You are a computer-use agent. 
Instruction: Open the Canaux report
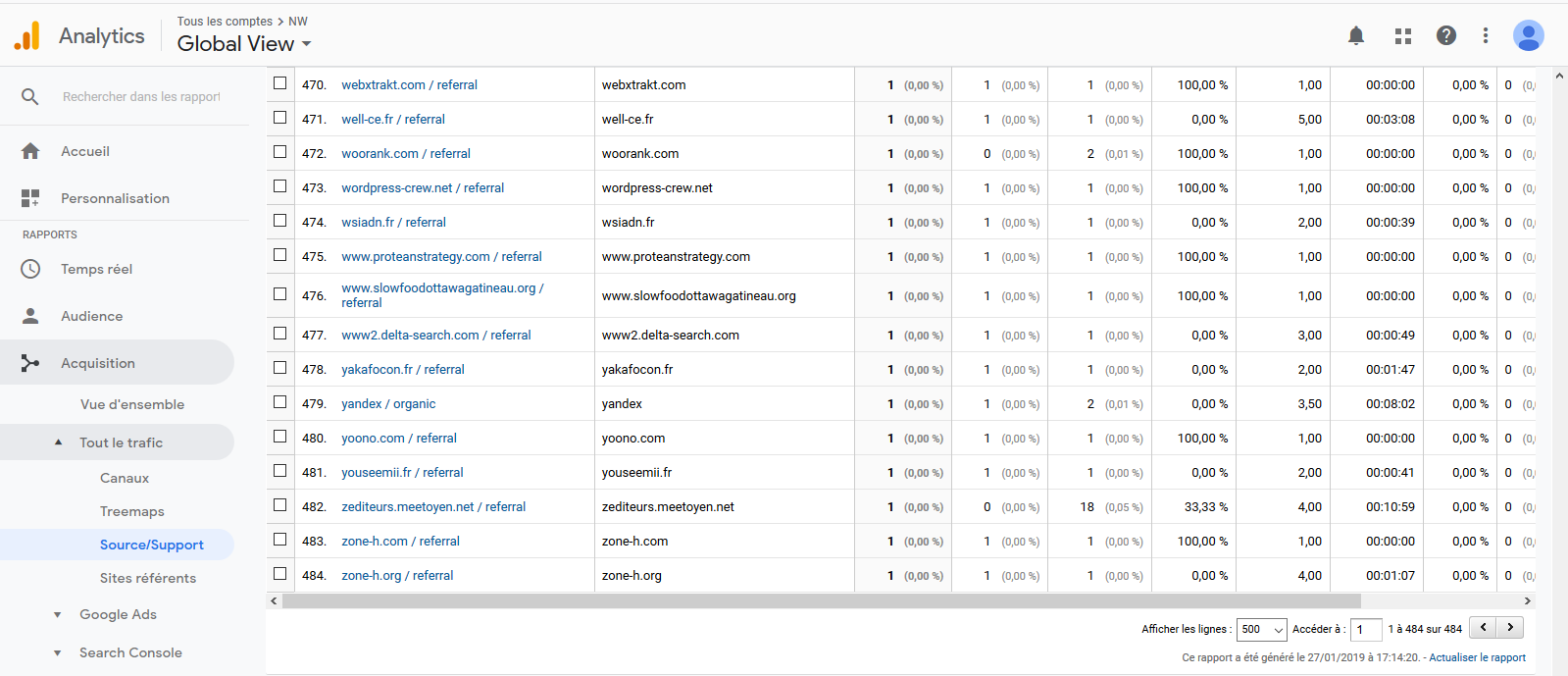(x=125, y=478)
